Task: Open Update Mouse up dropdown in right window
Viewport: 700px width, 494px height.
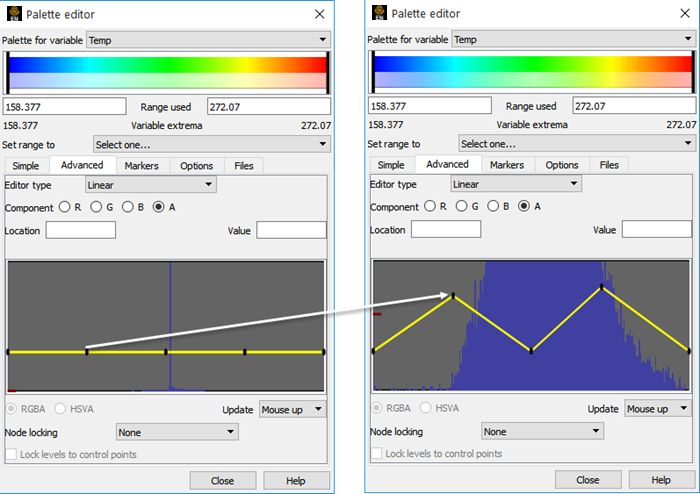Action: [658, 408]
